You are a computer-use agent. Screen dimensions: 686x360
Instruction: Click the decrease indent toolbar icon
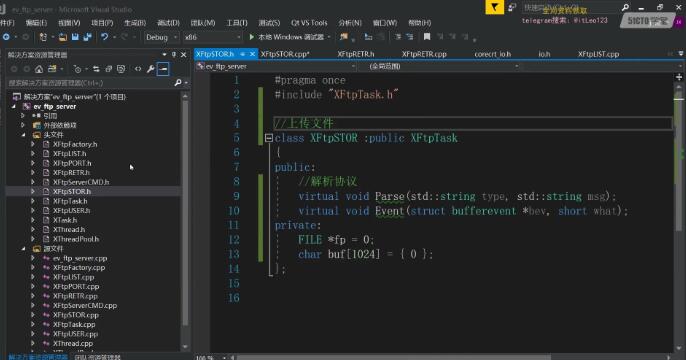coord(398,37)
